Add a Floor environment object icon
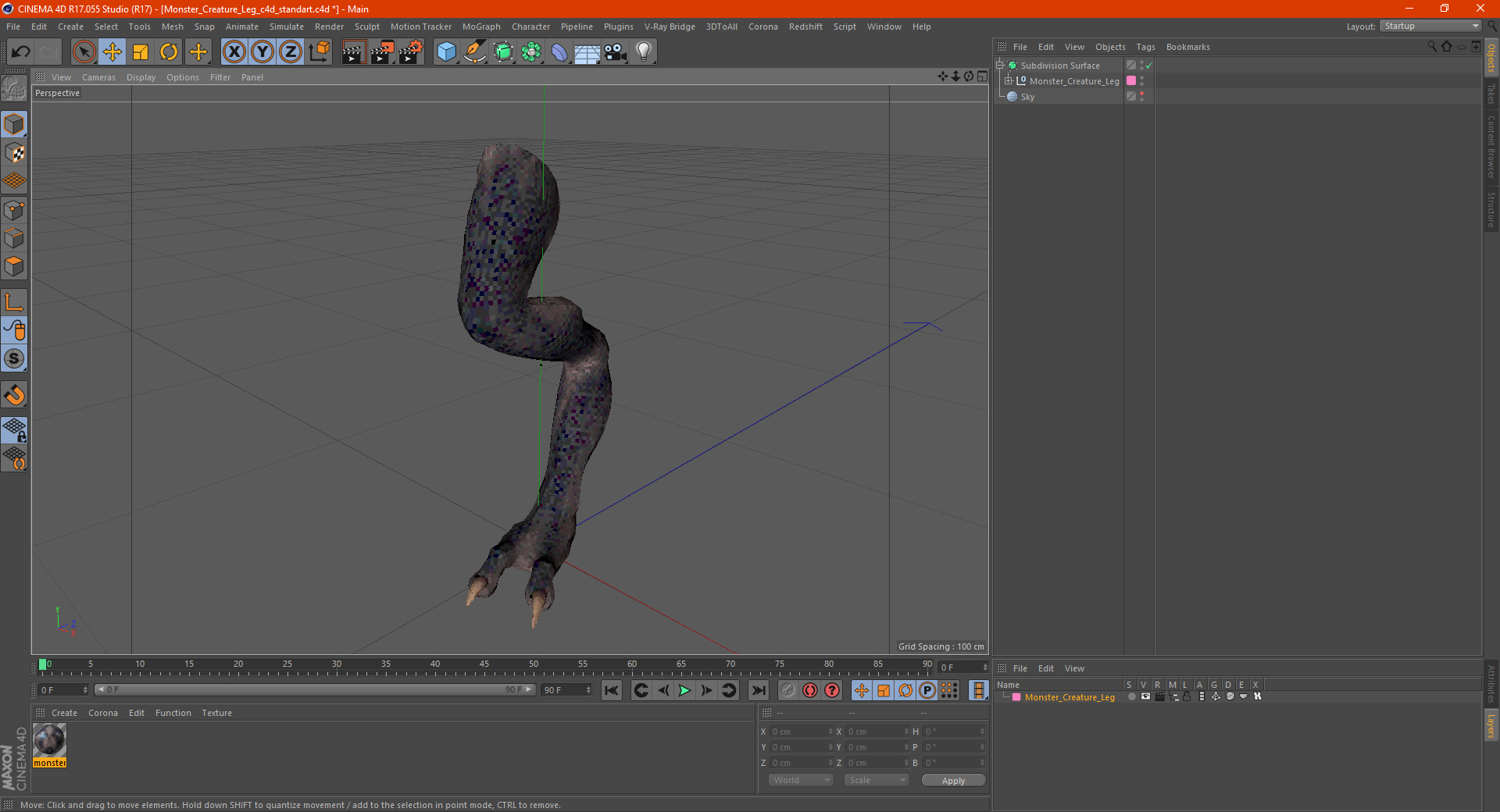Viewport: 1500px width, 812px height. click(x=587, y=52)
